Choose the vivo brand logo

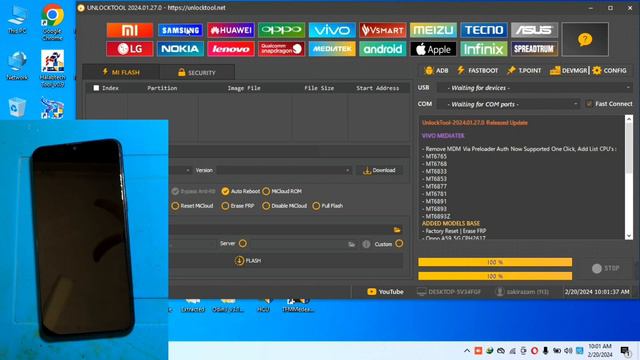(x=332, y=30)
